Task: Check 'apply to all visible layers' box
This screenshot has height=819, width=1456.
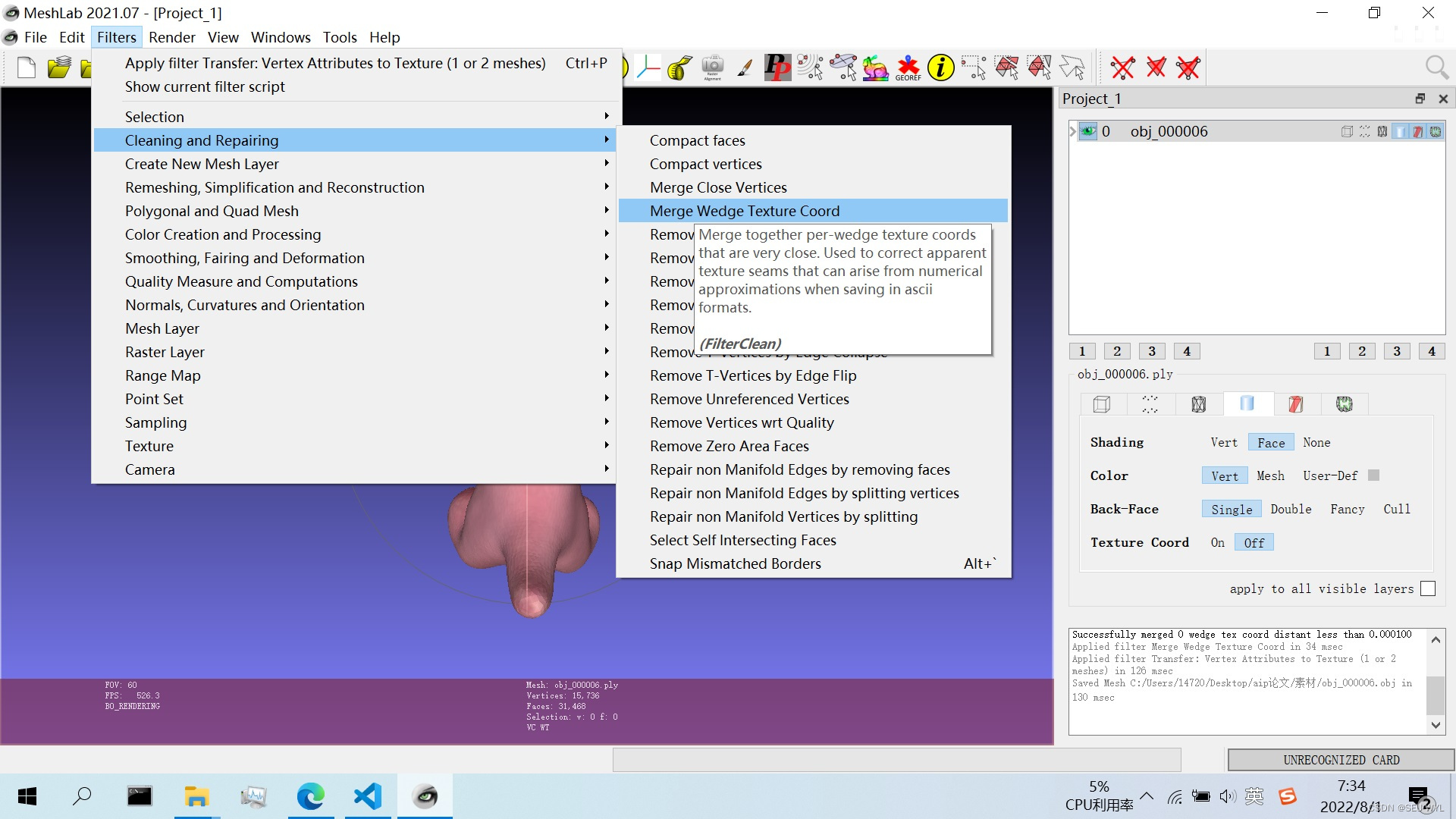Action: 1428,588
